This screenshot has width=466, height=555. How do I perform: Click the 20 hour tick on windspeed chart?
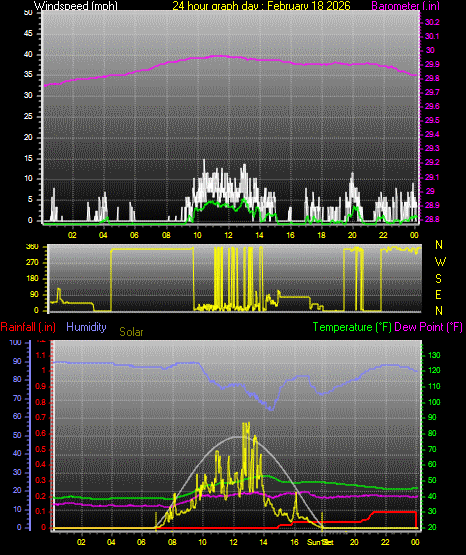click(352, 235)
